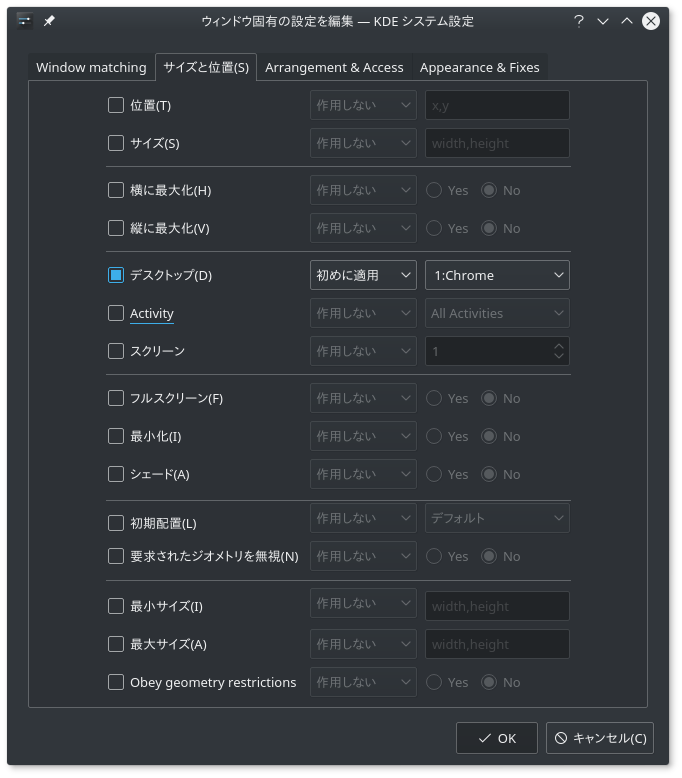
Task: Enable Obey geometry restrictions checkbox
Action: (x=116, y=682)
